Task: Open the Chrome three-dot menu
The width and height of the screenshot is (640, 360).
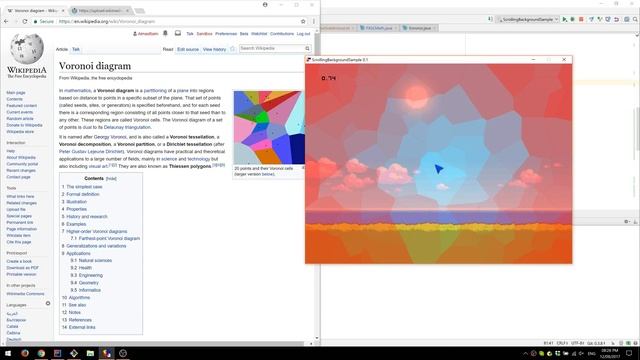Action: pos(313,21)
